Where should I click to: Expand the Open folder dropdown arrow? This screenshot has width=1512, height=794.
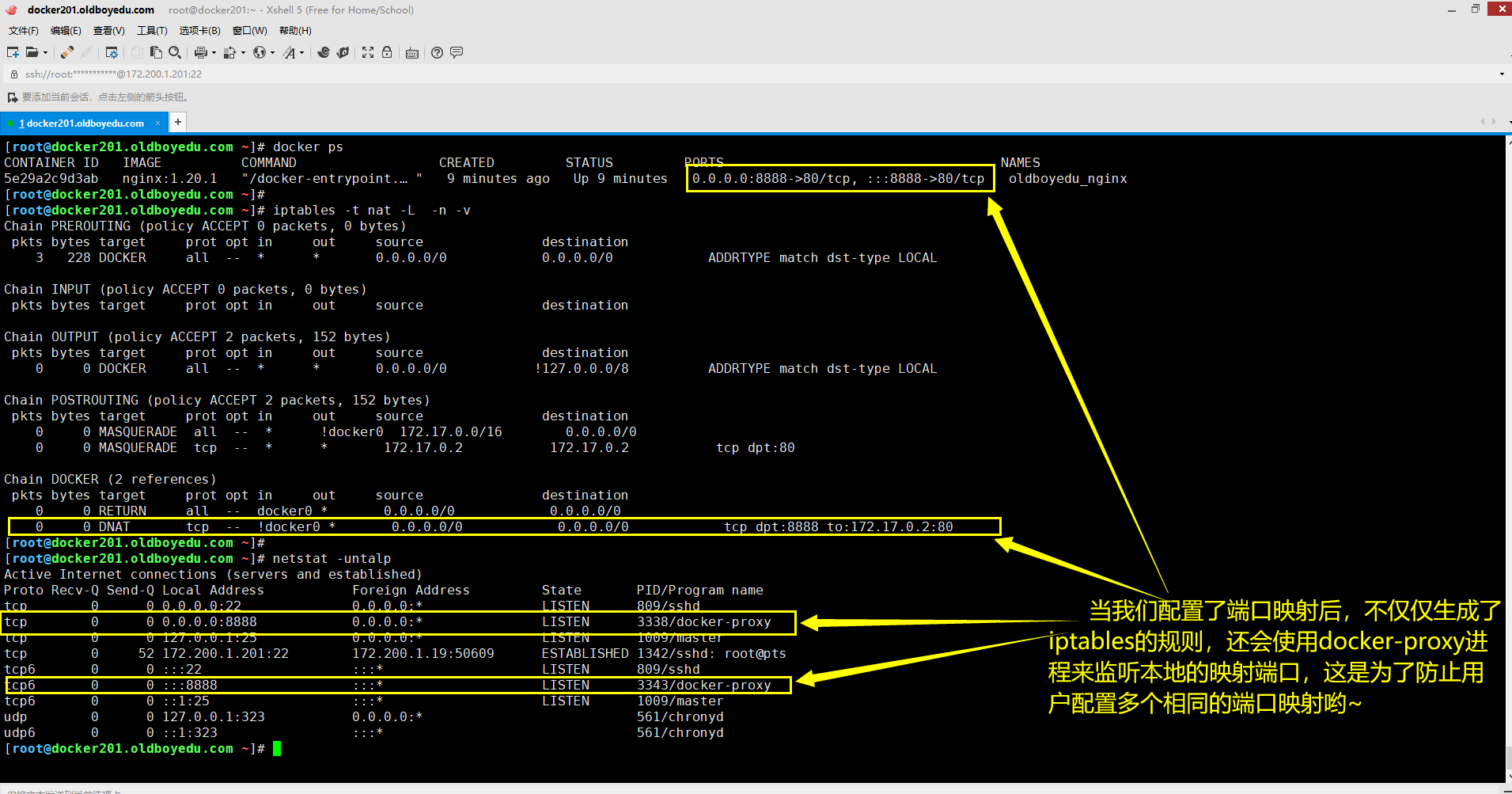click(45, 53)
